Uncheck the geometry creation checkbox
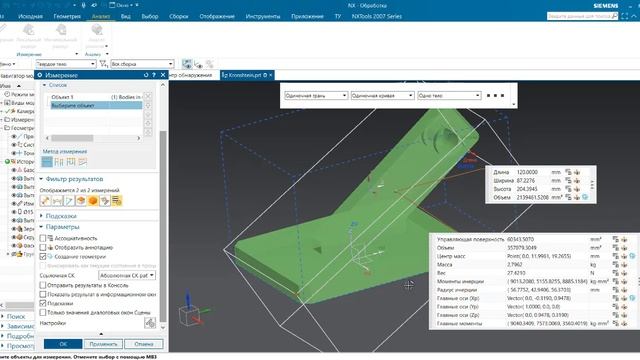The image size is (640, 360). pyautogui.click(x=43, y=257)
